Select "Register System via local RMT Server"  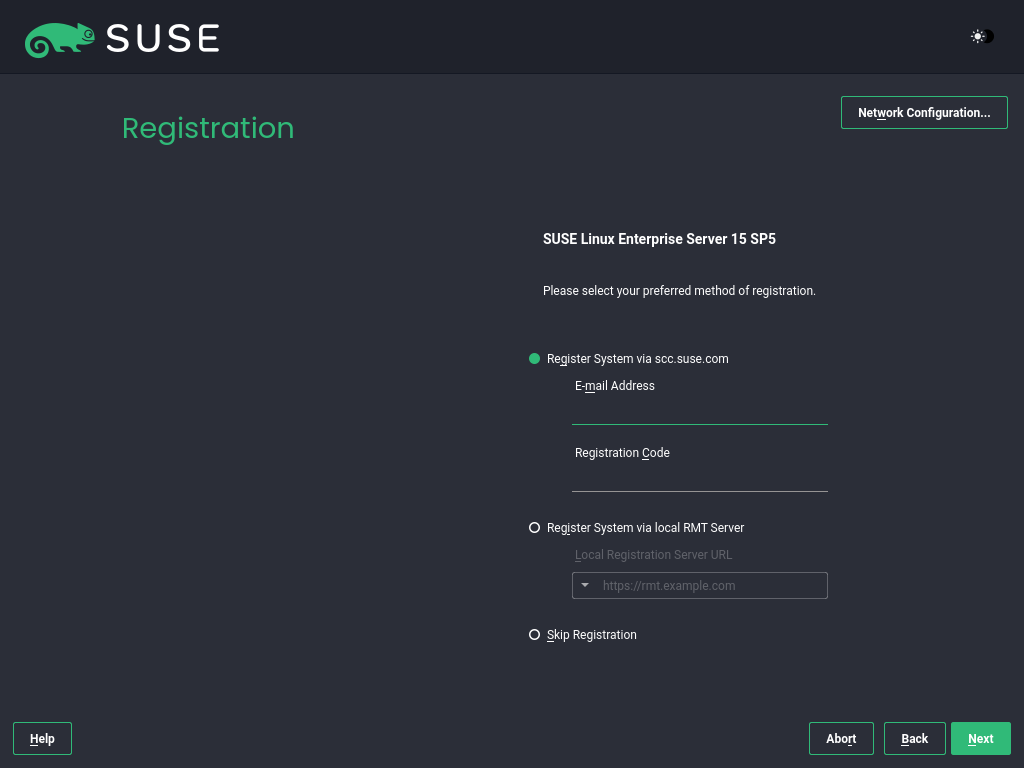[534, 527]
